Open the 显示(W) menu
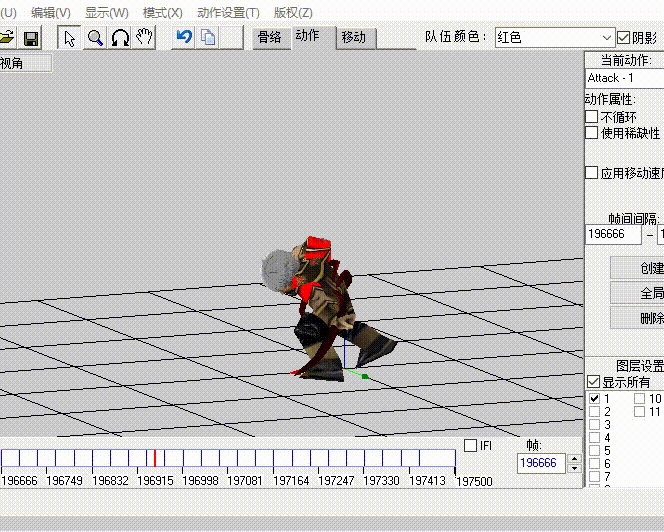 pos(107,13)
